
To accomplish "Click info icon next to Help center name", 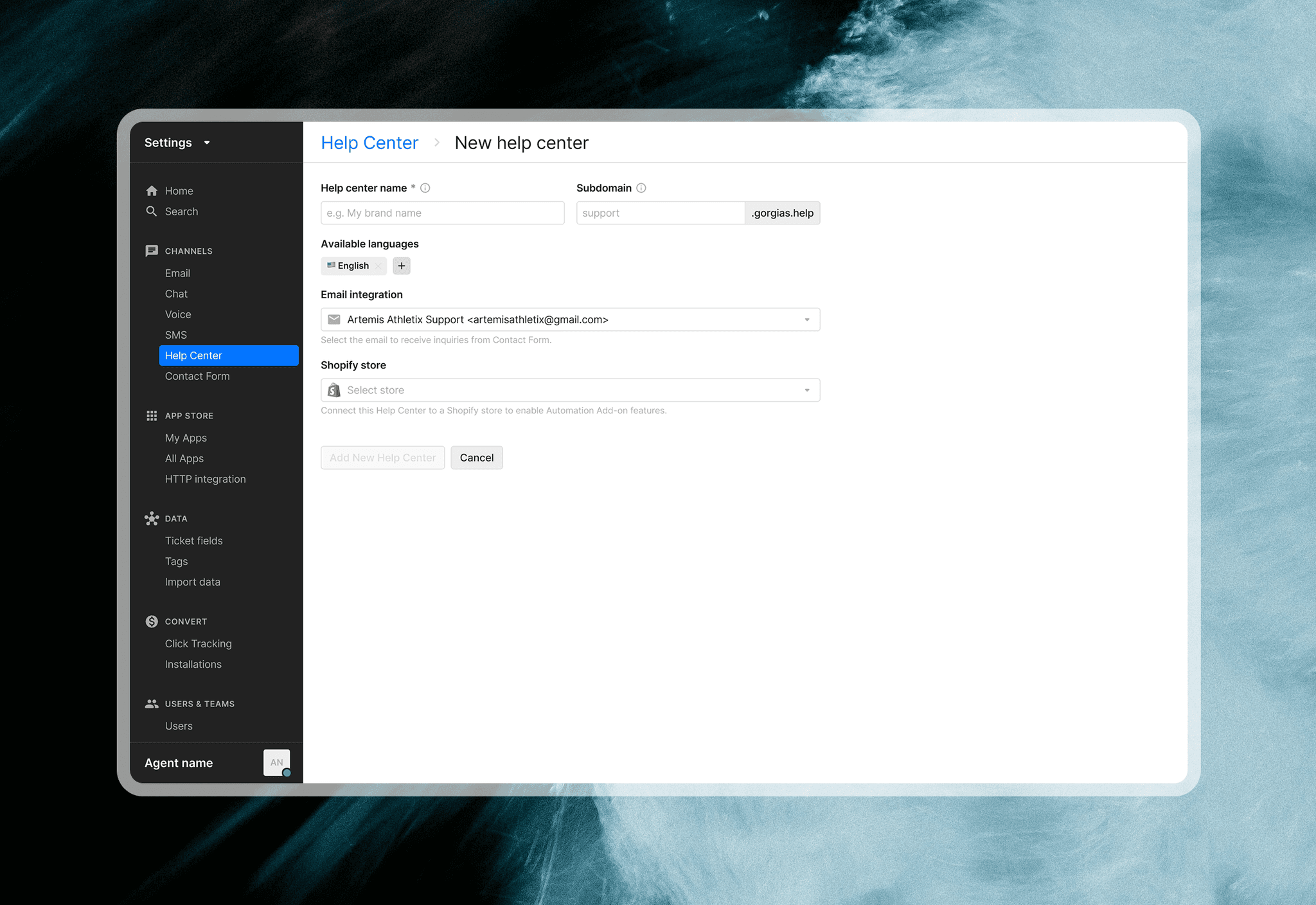I will click(x=425, y=188).
